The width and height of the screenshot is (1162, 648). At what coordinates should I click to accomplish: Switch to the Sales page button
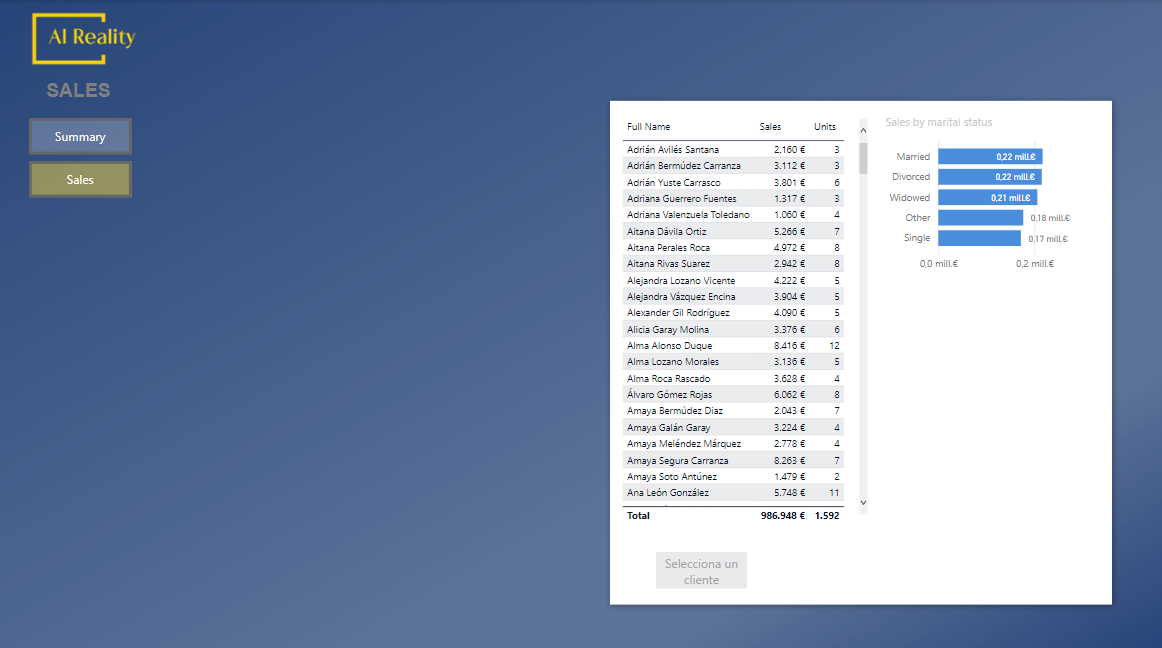80,180
